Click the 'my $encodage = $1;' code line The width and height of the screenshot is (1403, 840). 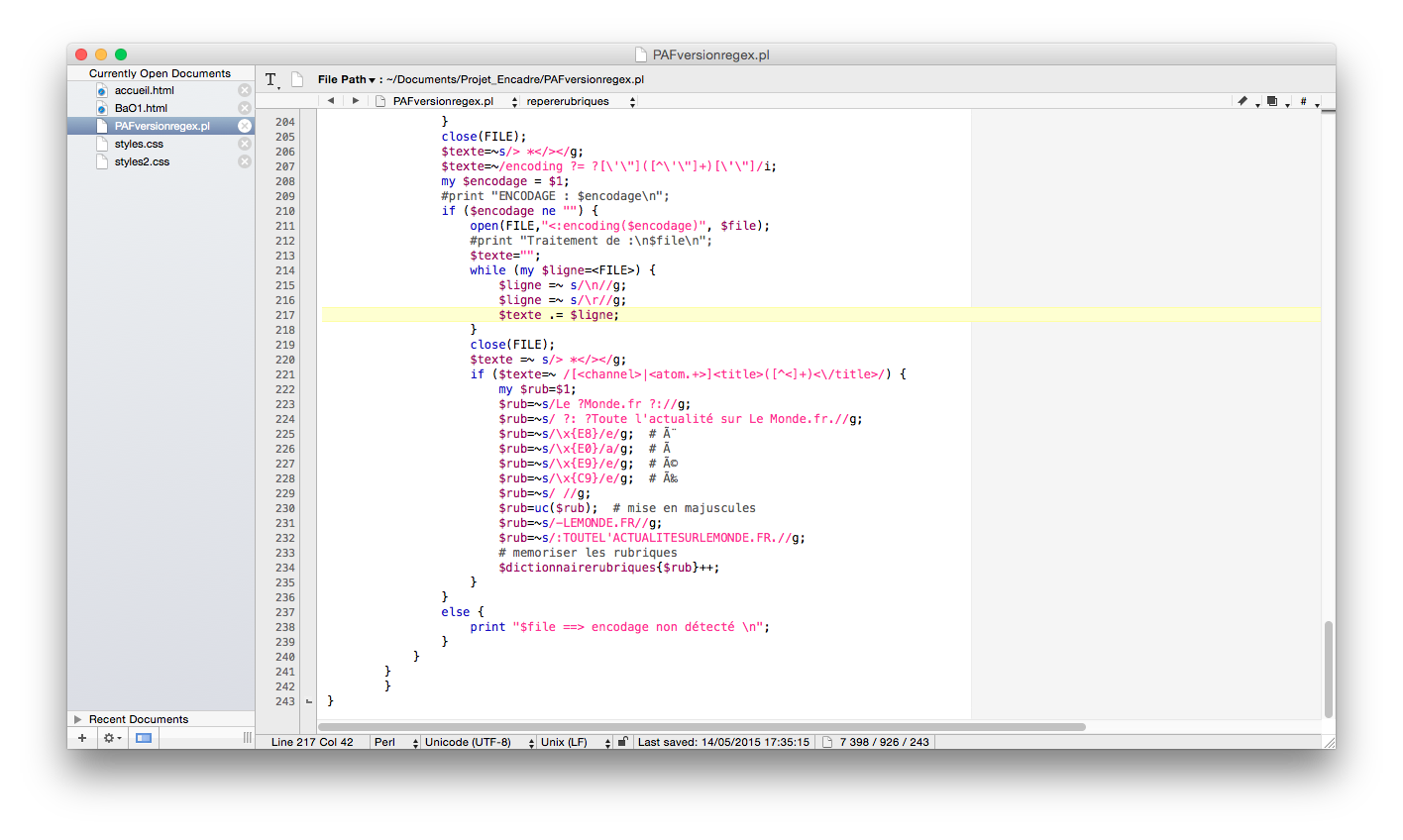tap(505, 181)
